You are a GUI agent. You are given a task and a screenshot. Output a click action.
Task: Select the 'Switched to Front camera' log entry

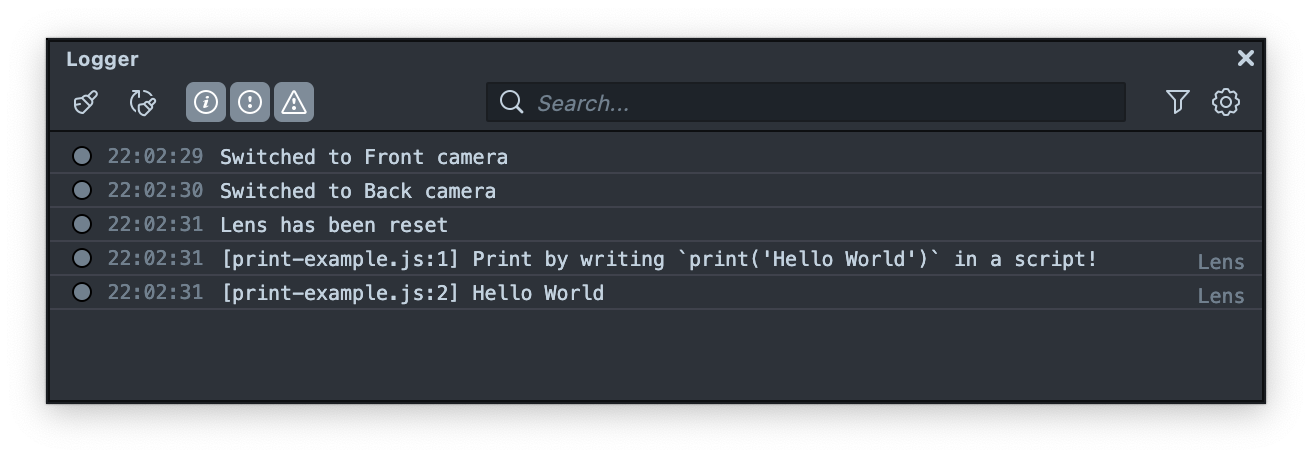coord(364,157)
